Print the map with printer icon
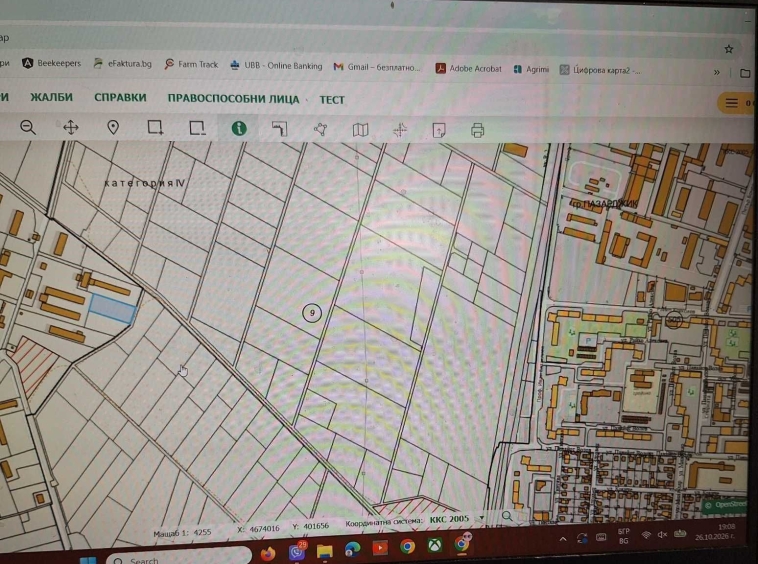The height and width of the screenshot is (564, 758). point(477,130)
